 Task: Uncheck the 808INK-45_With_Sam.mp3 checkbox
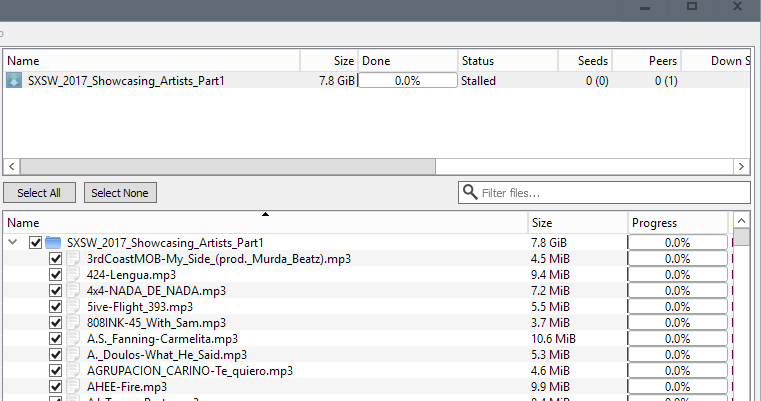point(55,323)
